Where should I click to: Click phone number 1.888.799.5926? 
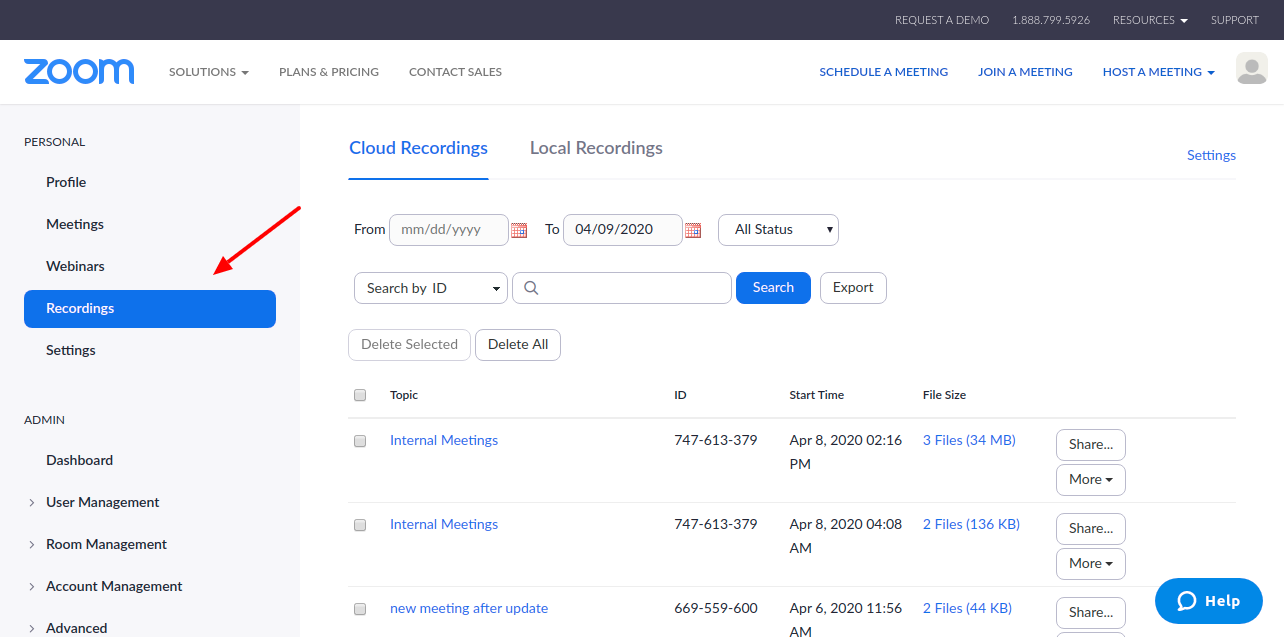(x=1051, y=20)
